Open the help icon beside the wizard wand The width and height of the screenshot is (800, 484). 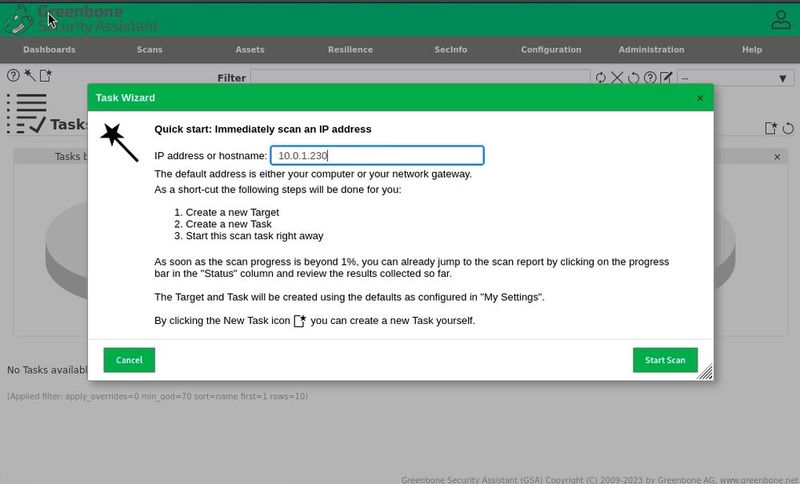click(x=13, y=75)
